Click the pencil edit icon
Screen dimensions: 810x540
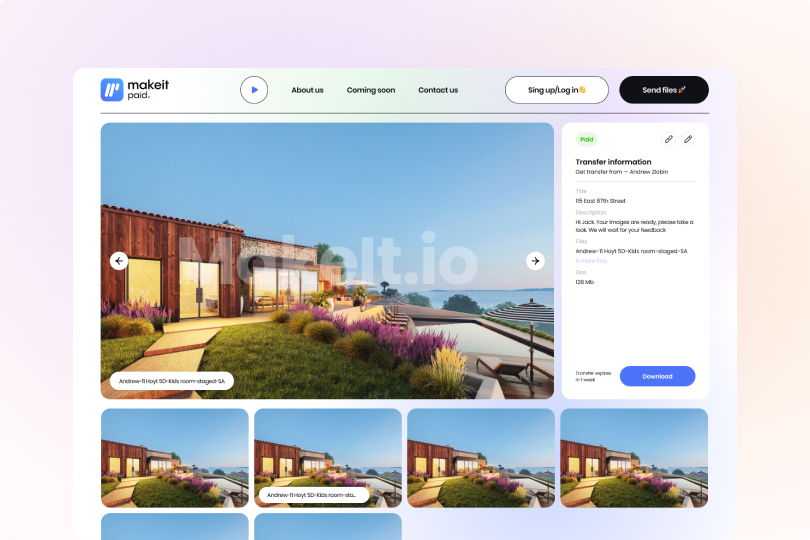[688, 139]
